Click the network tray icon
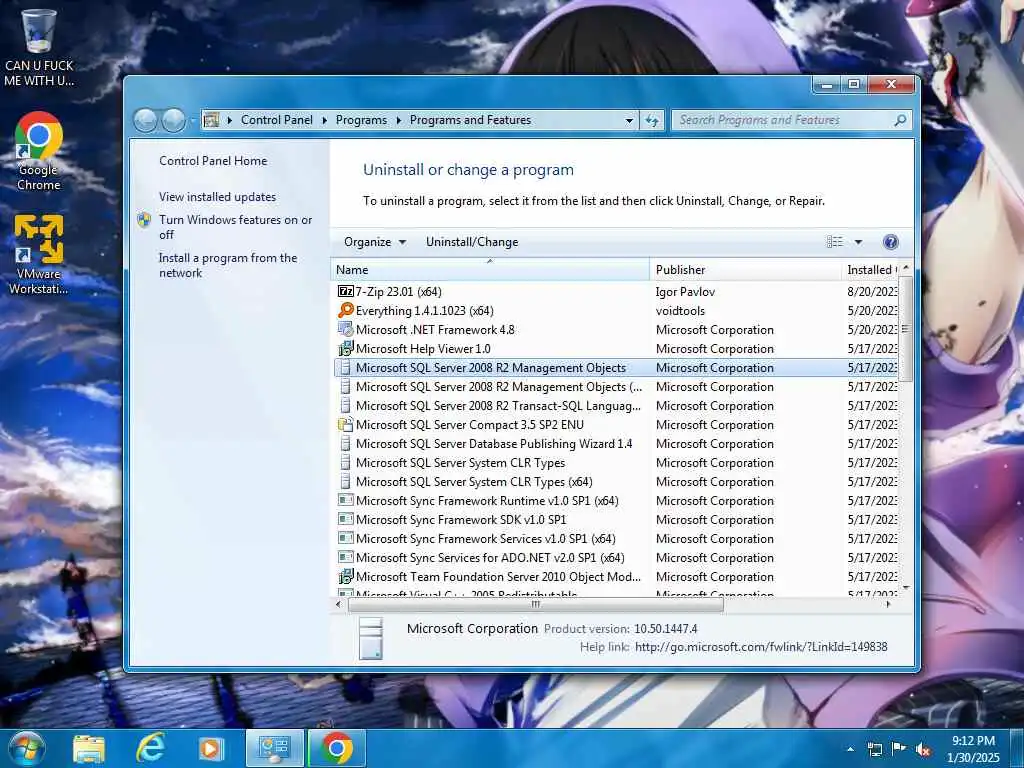Viewport: 1024px width, 768px height. click(x=874, y=749)
